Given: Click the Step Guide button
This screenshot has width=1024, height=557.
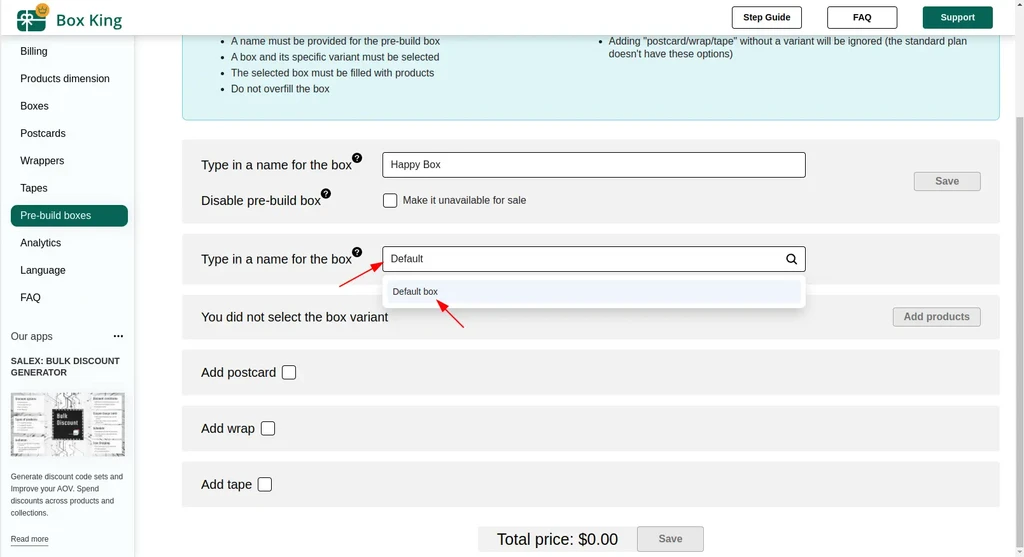Looking at the screenshot, I should (x=767, y=18).
